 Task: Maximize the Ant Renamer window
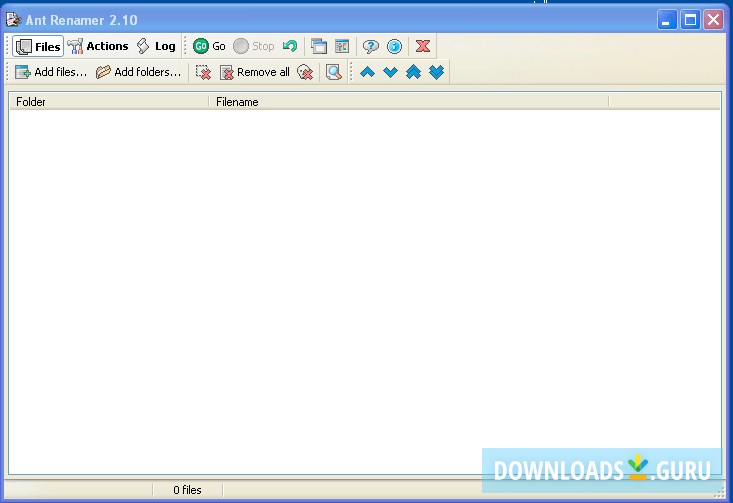click(690, 20)
